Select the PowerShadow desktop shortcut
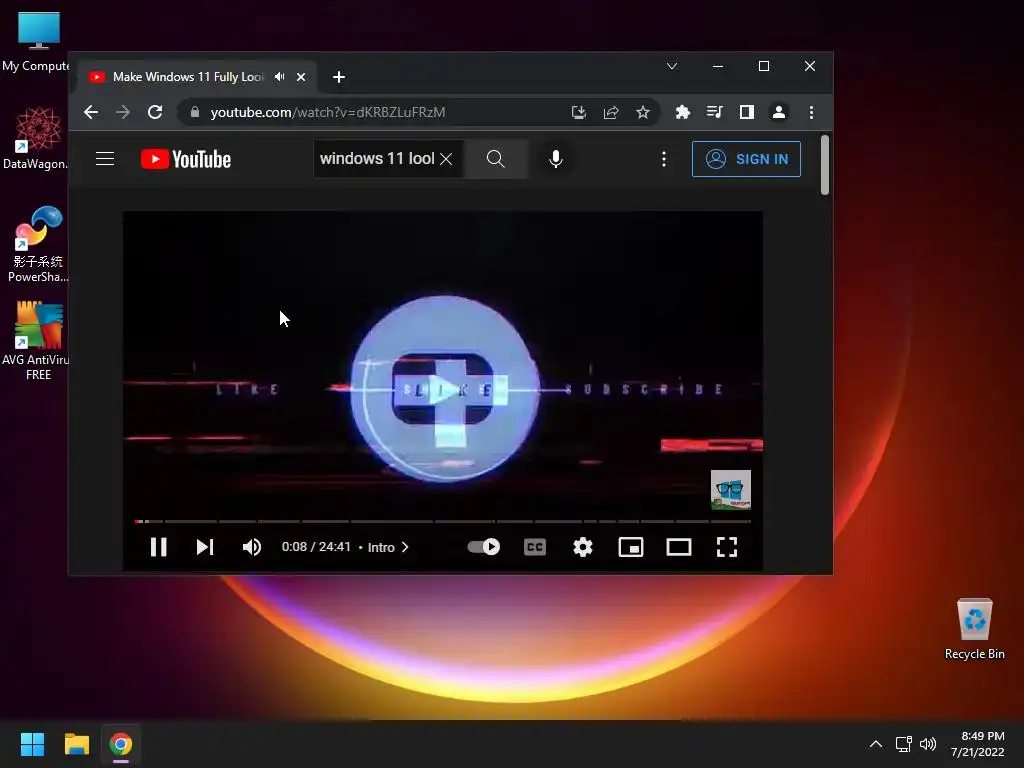Viewport: 1024px width, 768px height. point(37,244)
